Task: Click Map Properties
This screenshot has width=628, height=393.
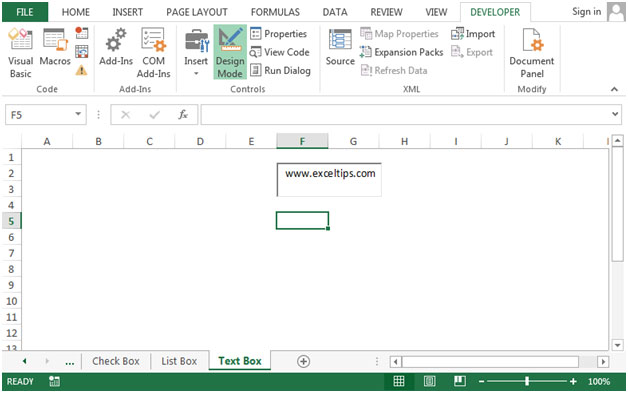Action: click(399, 34)
